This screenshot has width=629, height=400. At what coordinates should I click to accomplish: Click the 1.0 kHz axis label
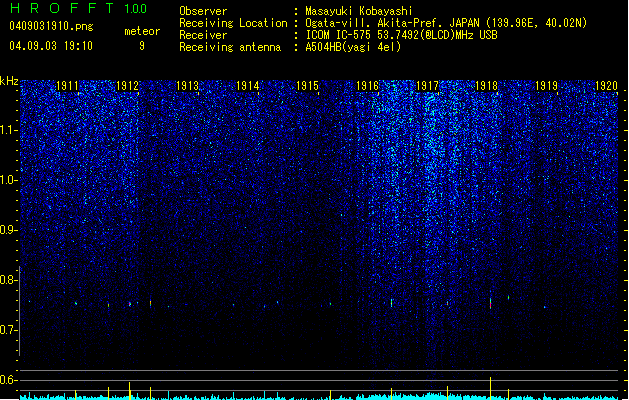click(x=8, y=180)
